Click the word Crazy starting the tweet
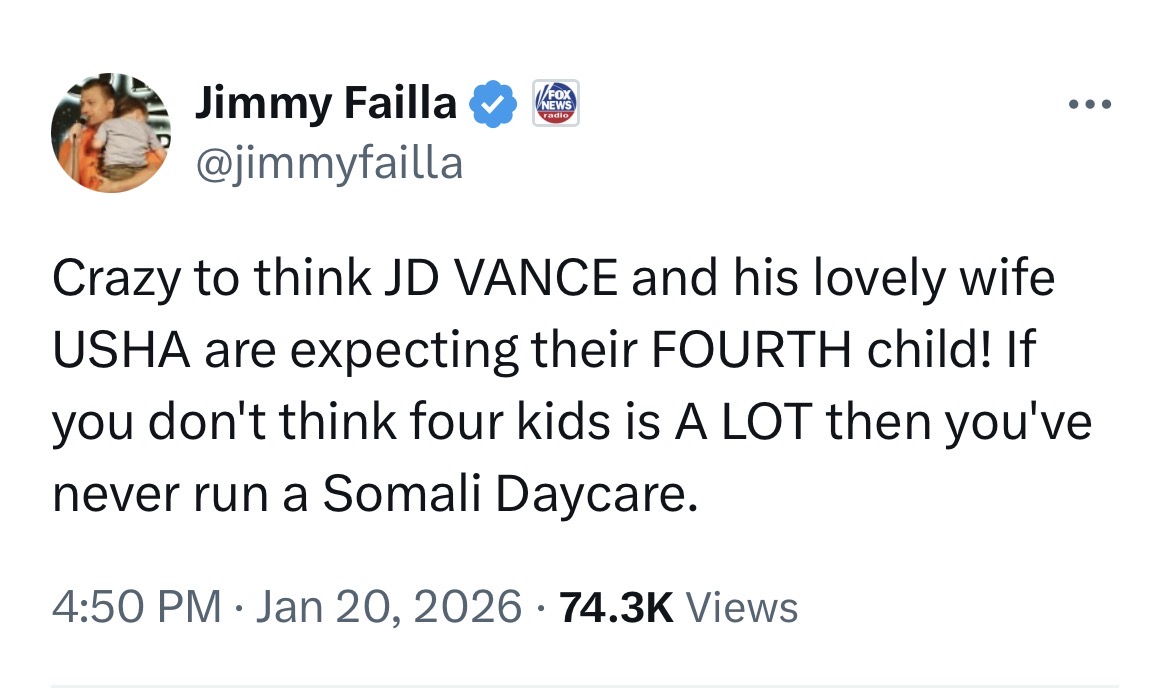The width and height of the screenshot is (1170, 699). click(113, 280)
